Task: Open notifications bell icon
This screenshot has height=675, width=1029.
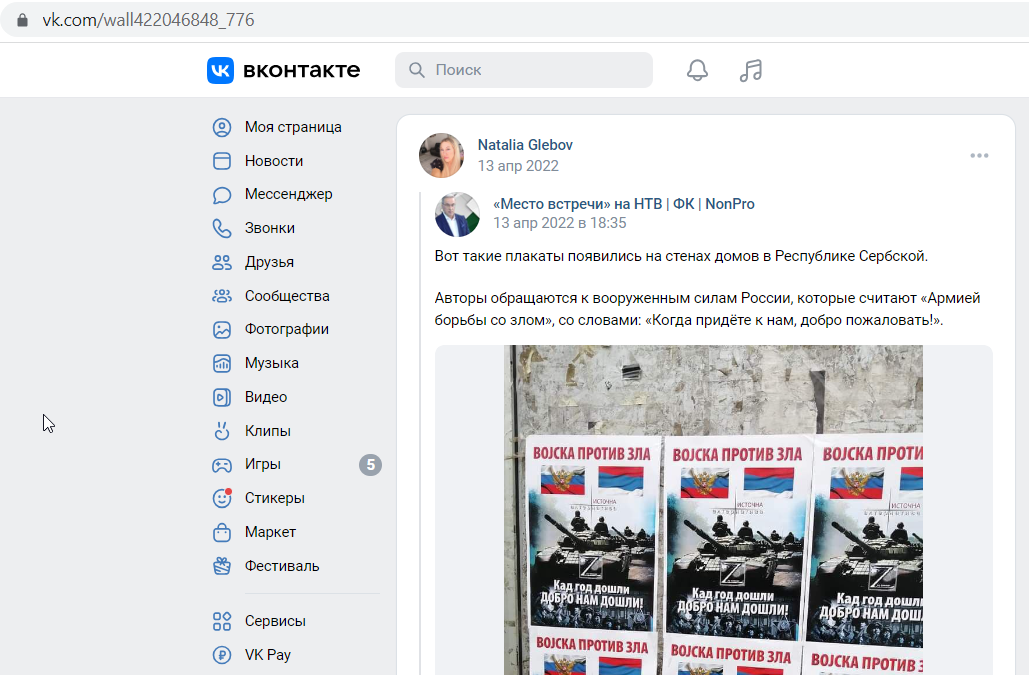Action: point(697,70)
